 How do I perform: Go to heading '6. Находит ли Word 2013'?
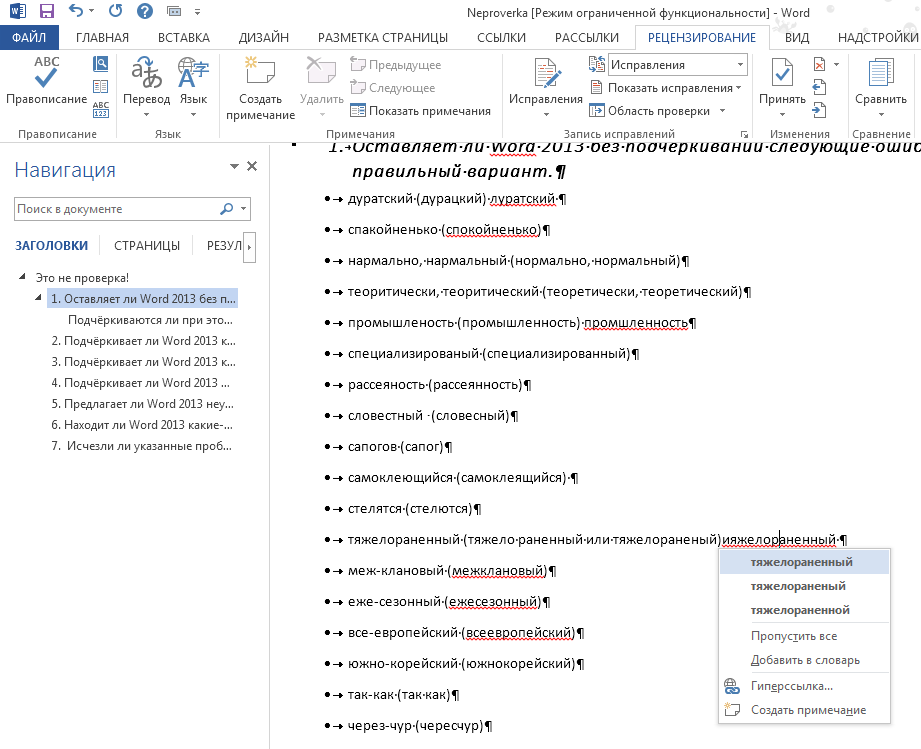[142, 425]
